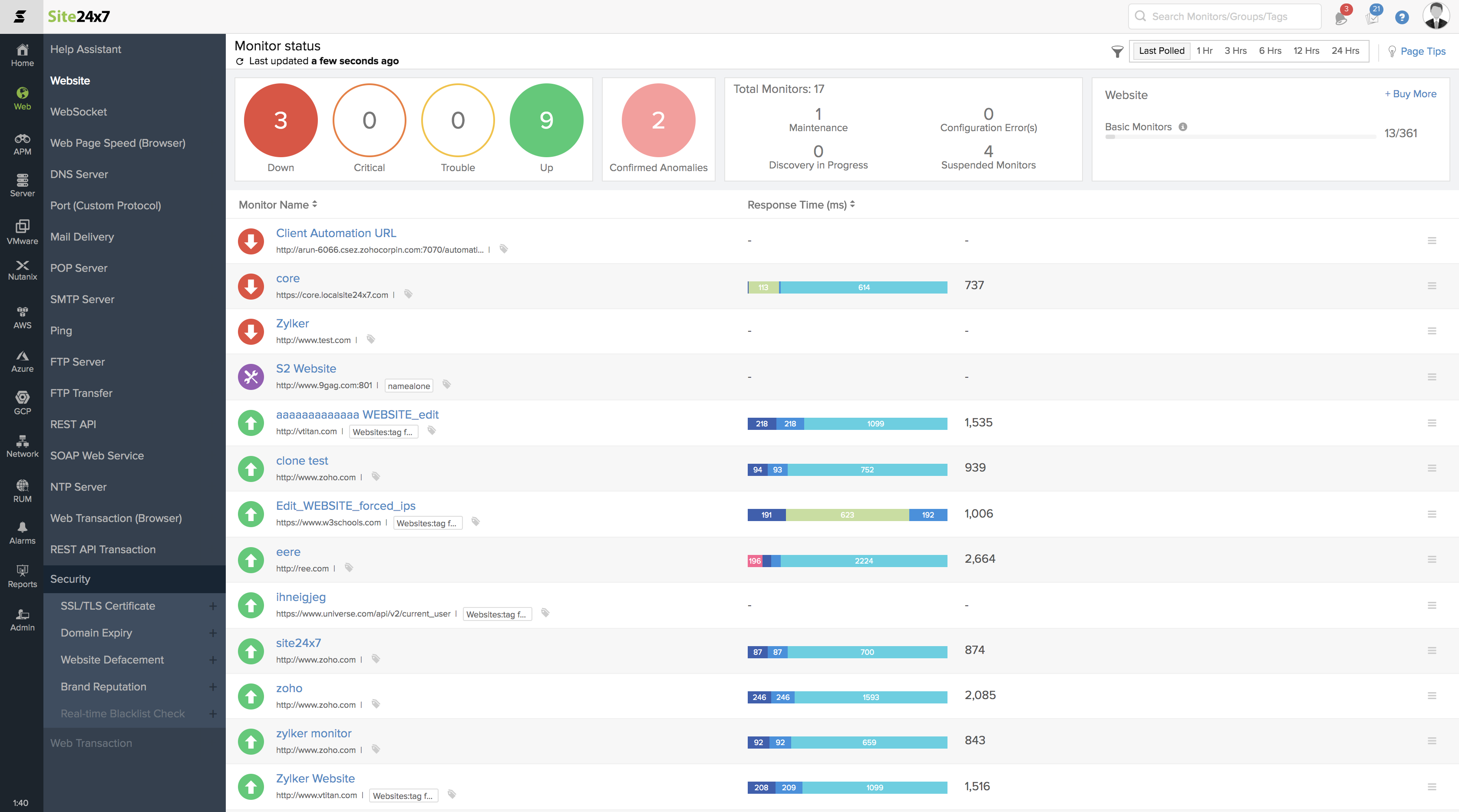Expand SSL/TLS Certificate plus button
Screen dimensions: 1459x812
tap(213, 606)
